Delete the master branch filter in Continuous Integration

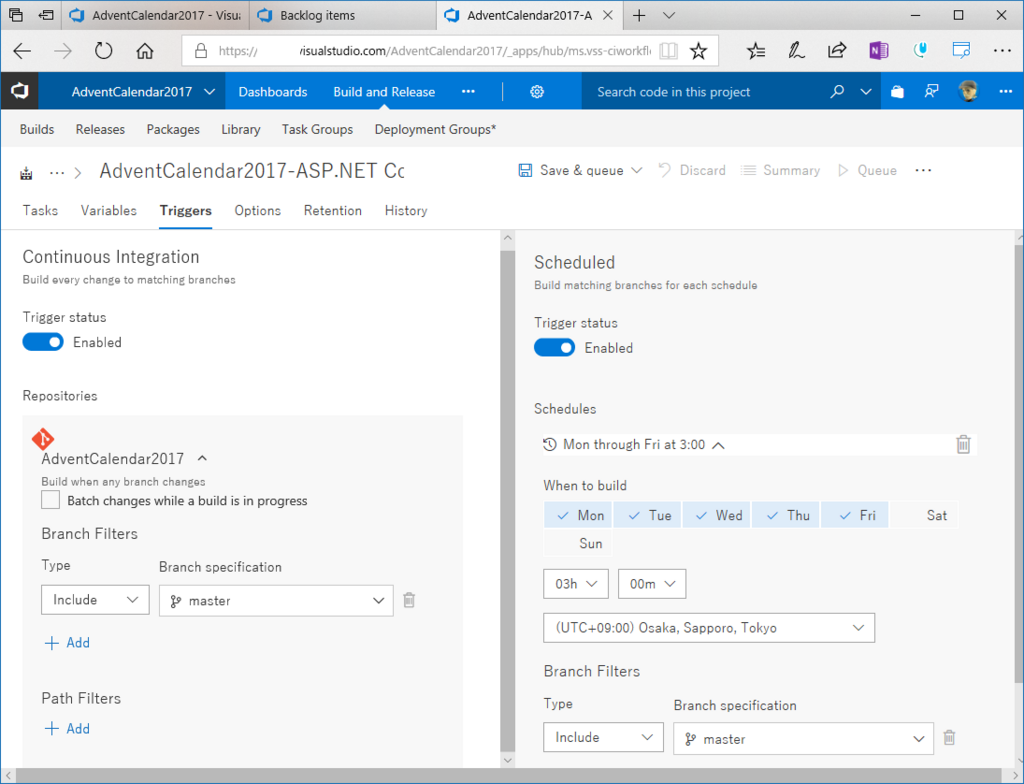pyautogui.click(x=409, y=600)
